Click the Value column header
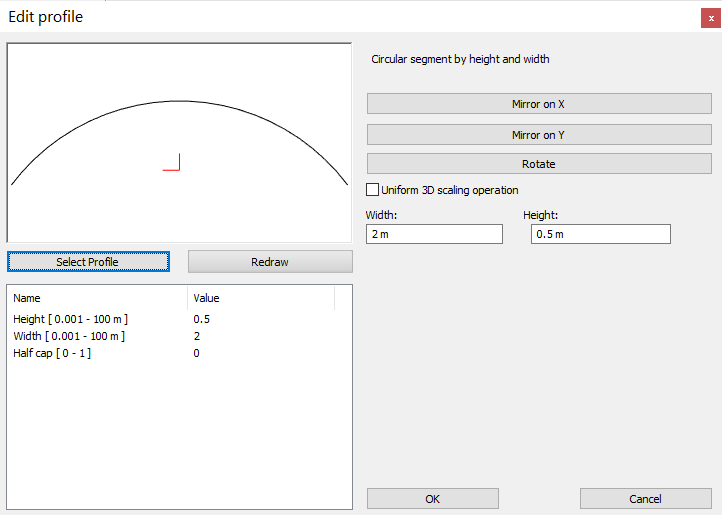The image size is (722, 515). click(x=206, y=298)
